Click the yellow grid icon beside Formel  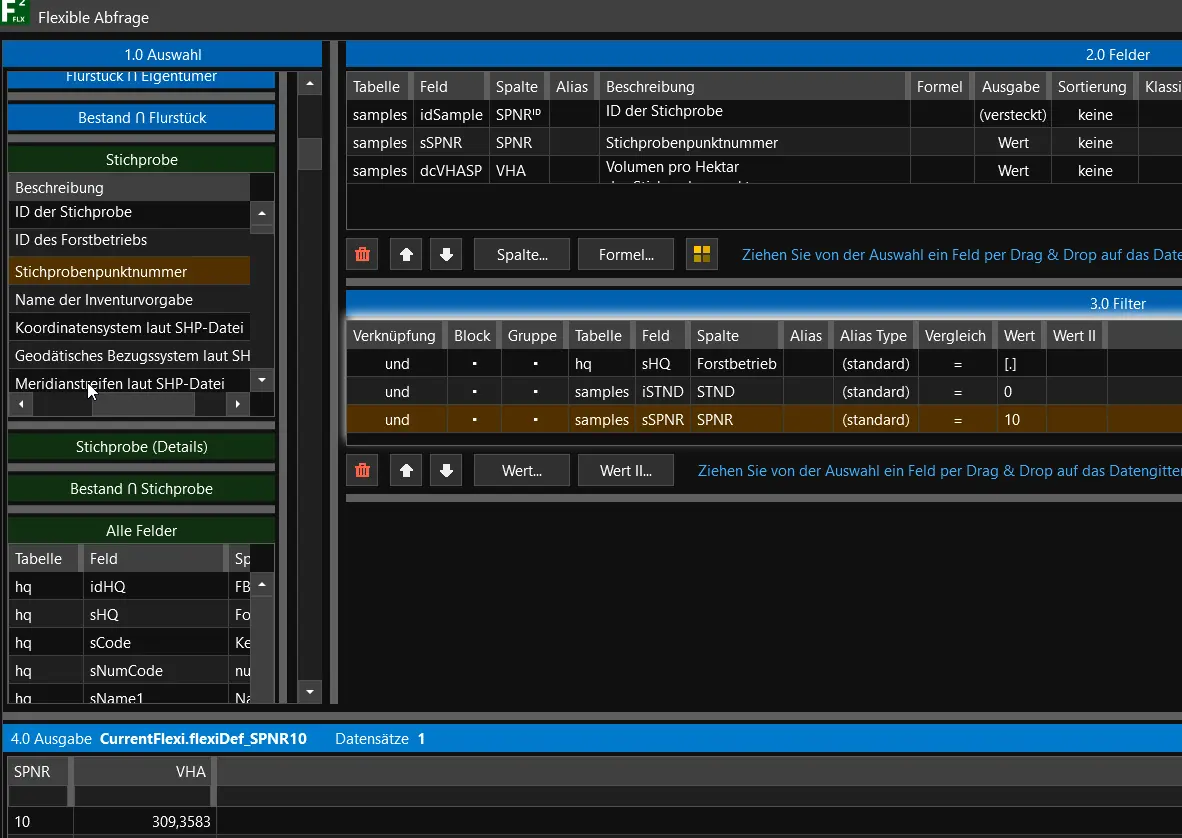pyautogui.click(x=702, y=254)
